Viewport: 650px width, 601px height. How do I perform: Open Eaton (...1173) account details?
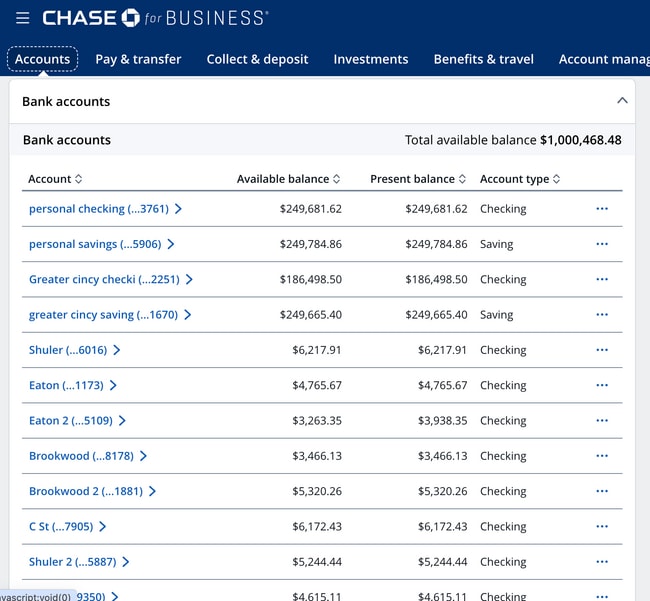[x=73, y=385]
